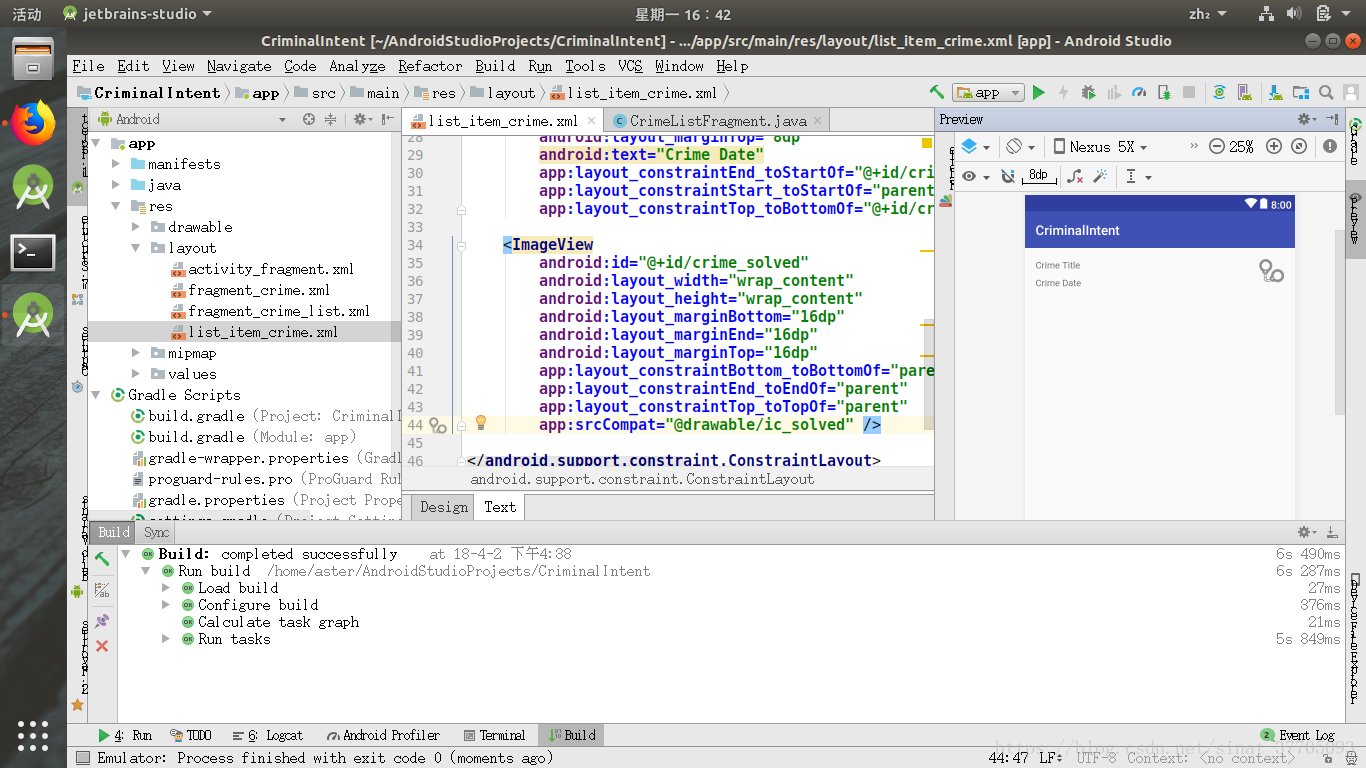This screenshot has height=768, width=1366.
Task: Switch to the CrimeListFragment.java tab
Action: pyautogui.click(x=717, y=120)
